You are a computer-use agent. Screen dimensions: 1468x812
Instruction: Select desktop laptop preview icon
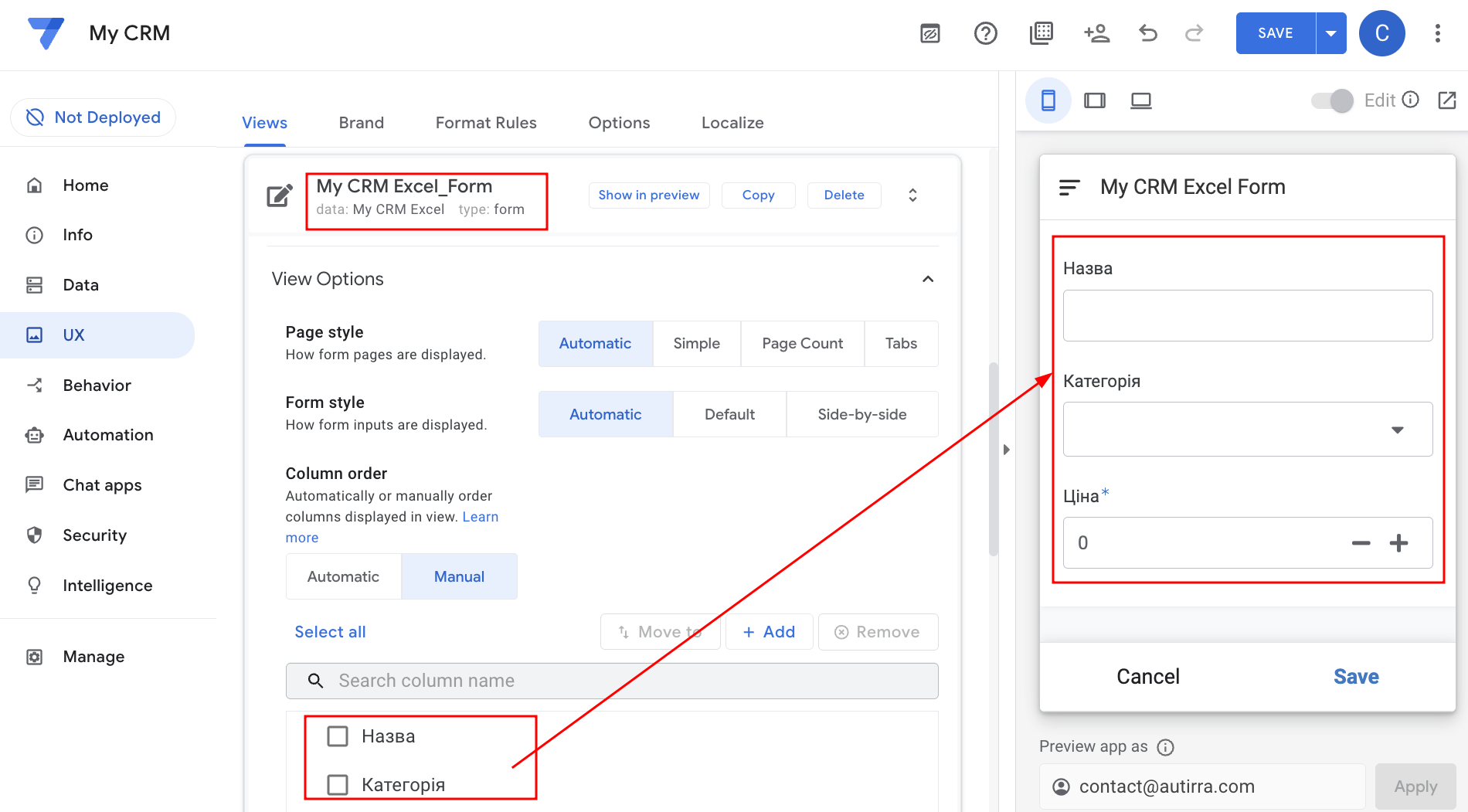(1141, 100)
